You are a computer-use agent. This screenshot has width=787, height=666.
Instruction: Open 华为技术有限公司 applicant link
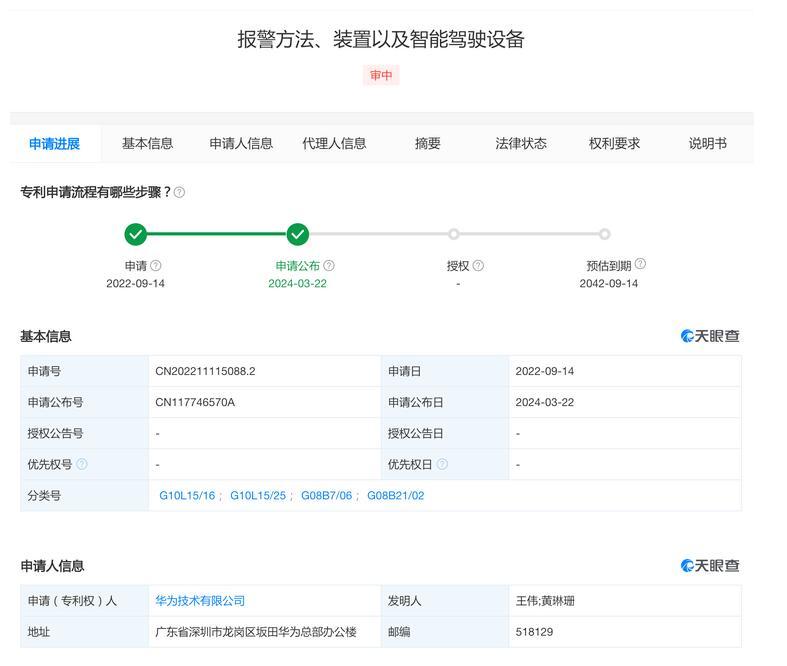click(x=200, y=601)
